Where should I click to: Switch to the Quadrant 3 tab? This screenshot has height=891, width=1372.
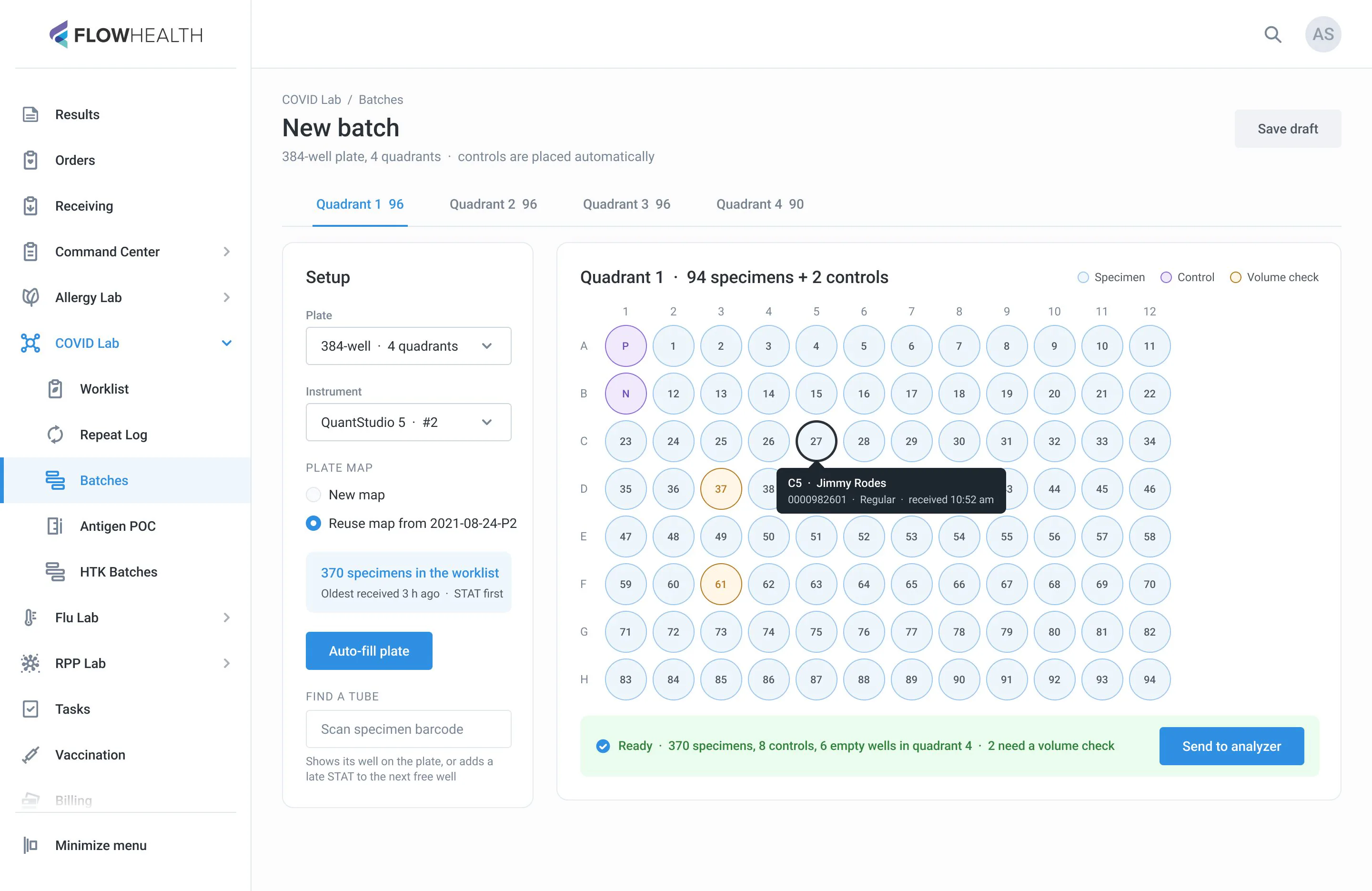click(x=626, y=204)
